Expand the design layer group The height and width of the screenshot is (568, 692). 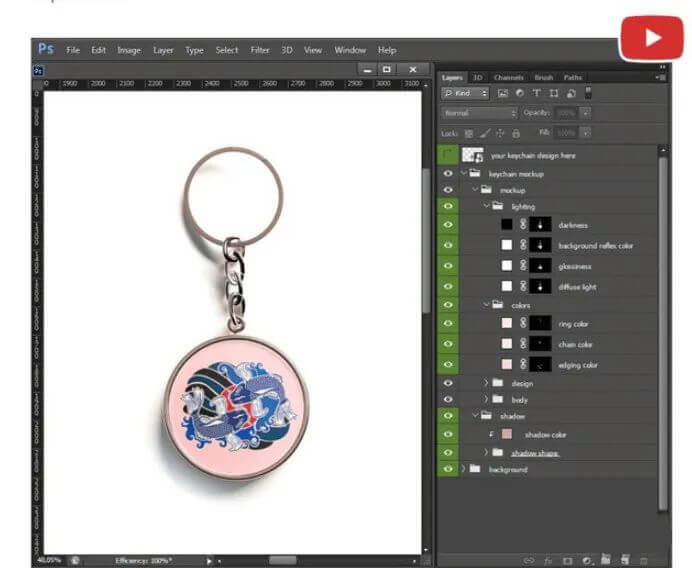pyautogui.click(x=487, y=383)
